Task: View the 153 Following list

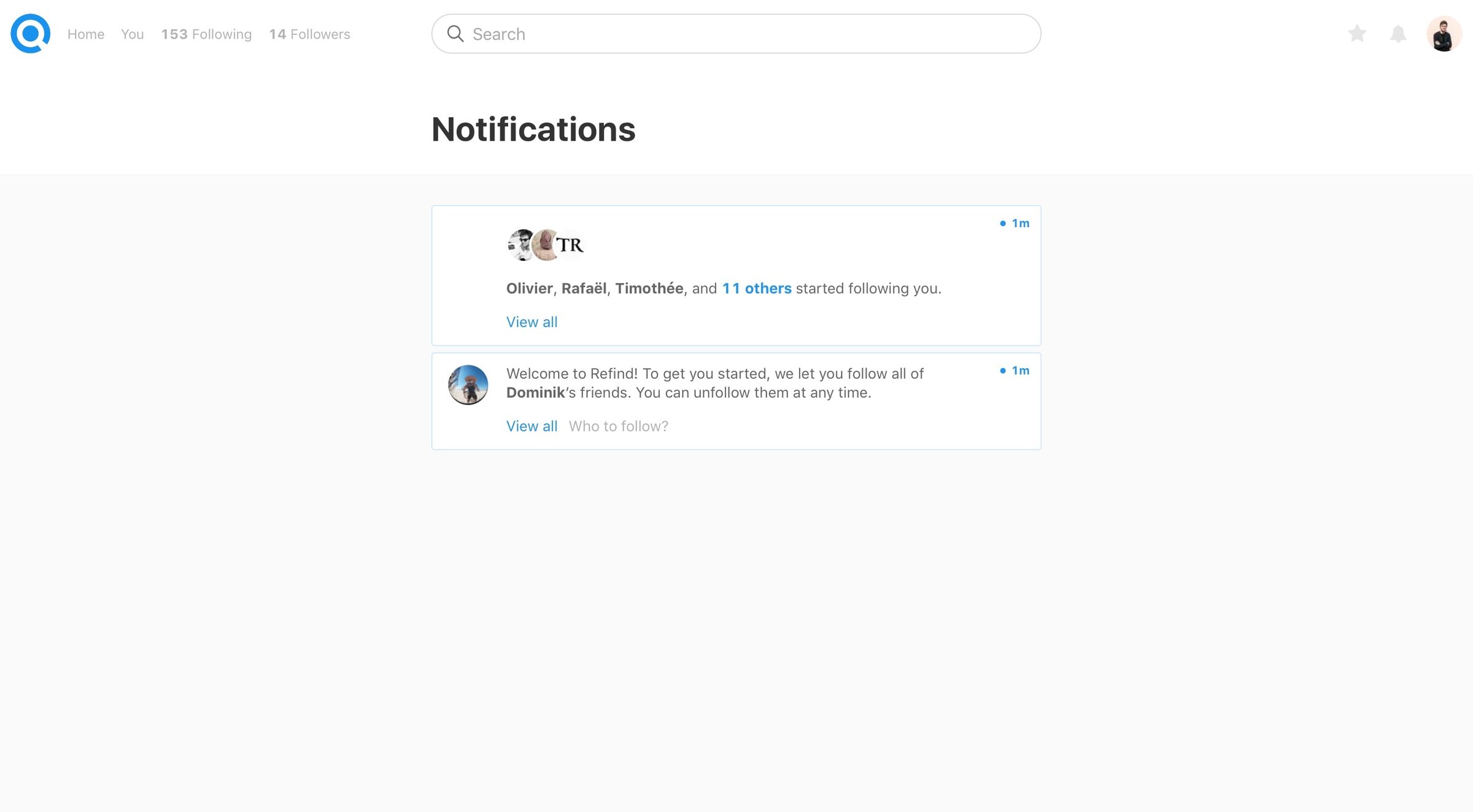Action: [206, 34]
